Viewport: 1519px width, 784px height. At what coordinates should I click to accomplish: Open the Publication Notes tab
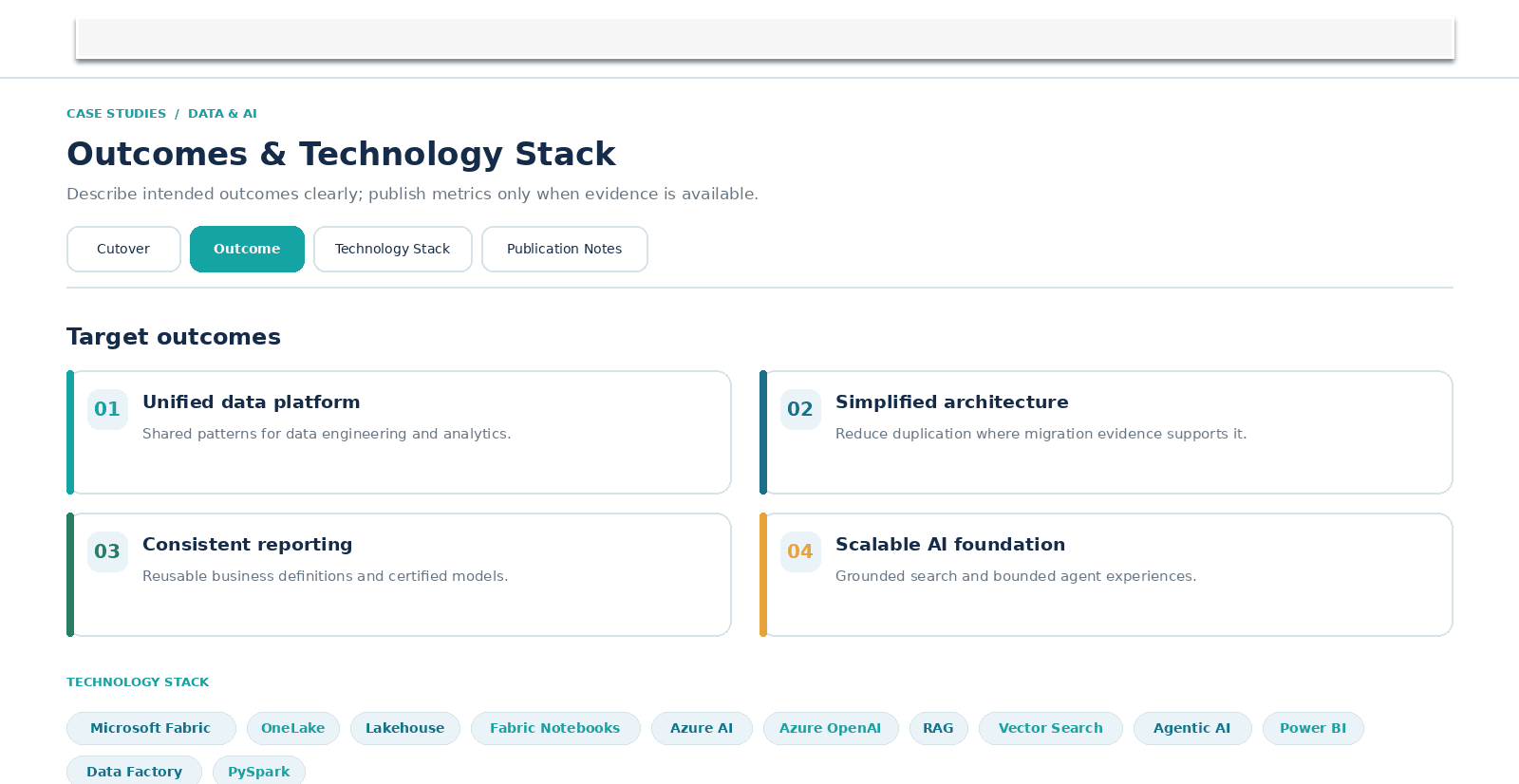point(564,249)
